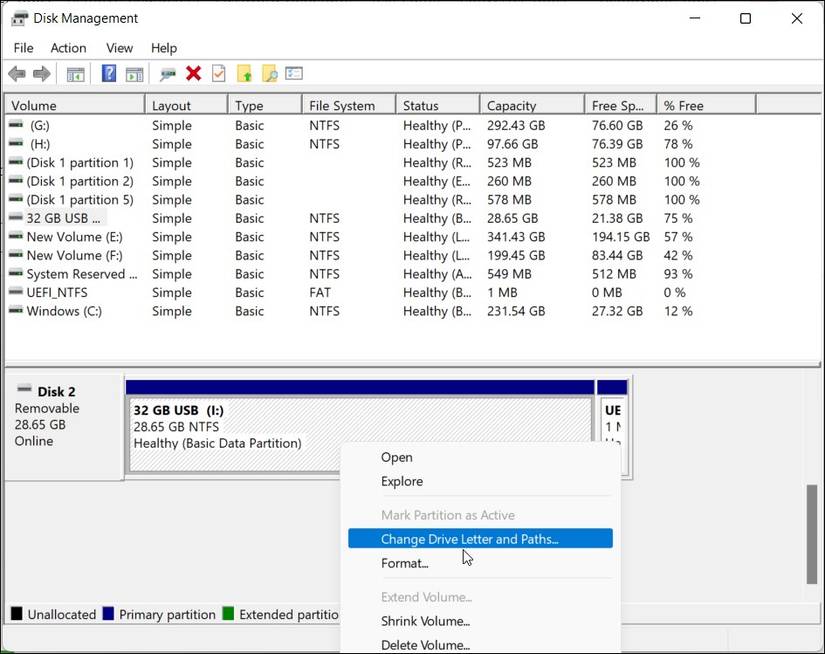The width and height of the screenshot is (825, 654).
Task: Open the View menu
Action: (x=119, y=48)
